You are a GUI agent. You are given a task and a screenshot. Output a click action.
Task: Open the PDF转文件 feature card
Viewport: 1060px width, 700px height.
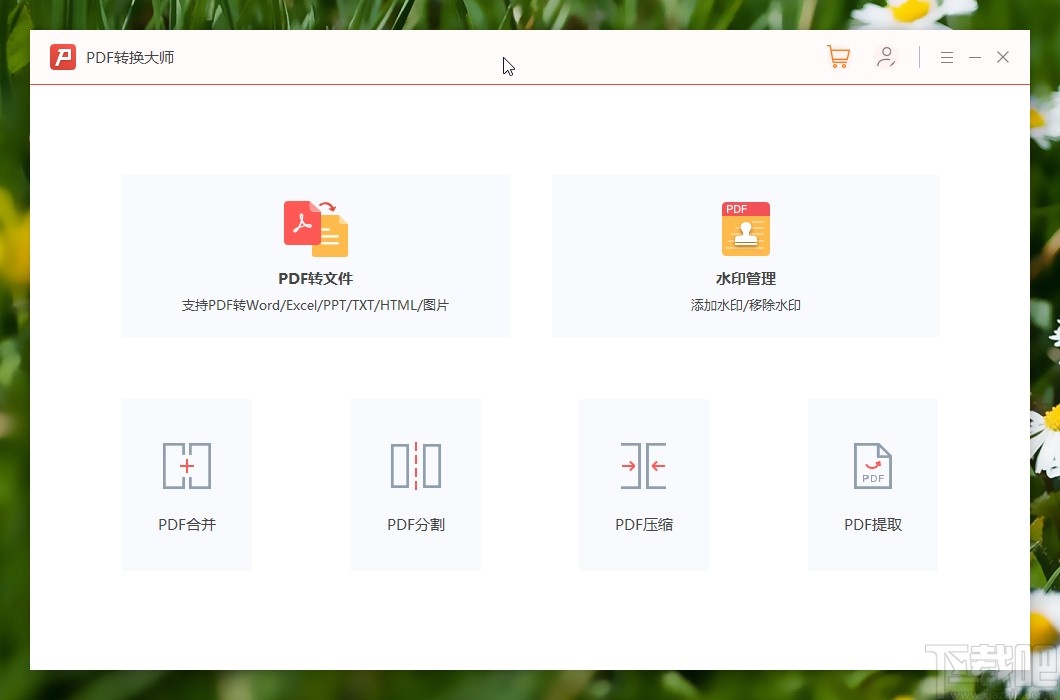315,255
